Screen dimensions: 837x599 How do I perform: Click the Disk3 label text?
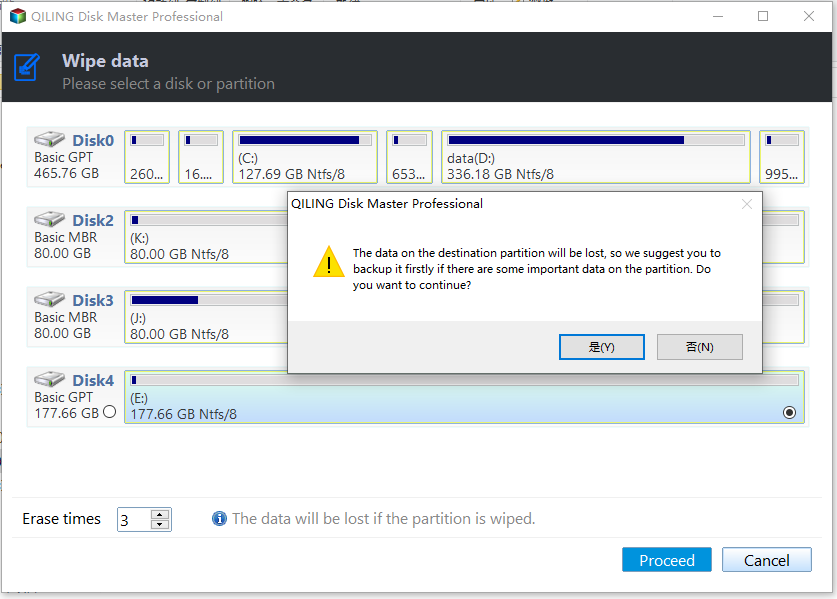point(93,301)
